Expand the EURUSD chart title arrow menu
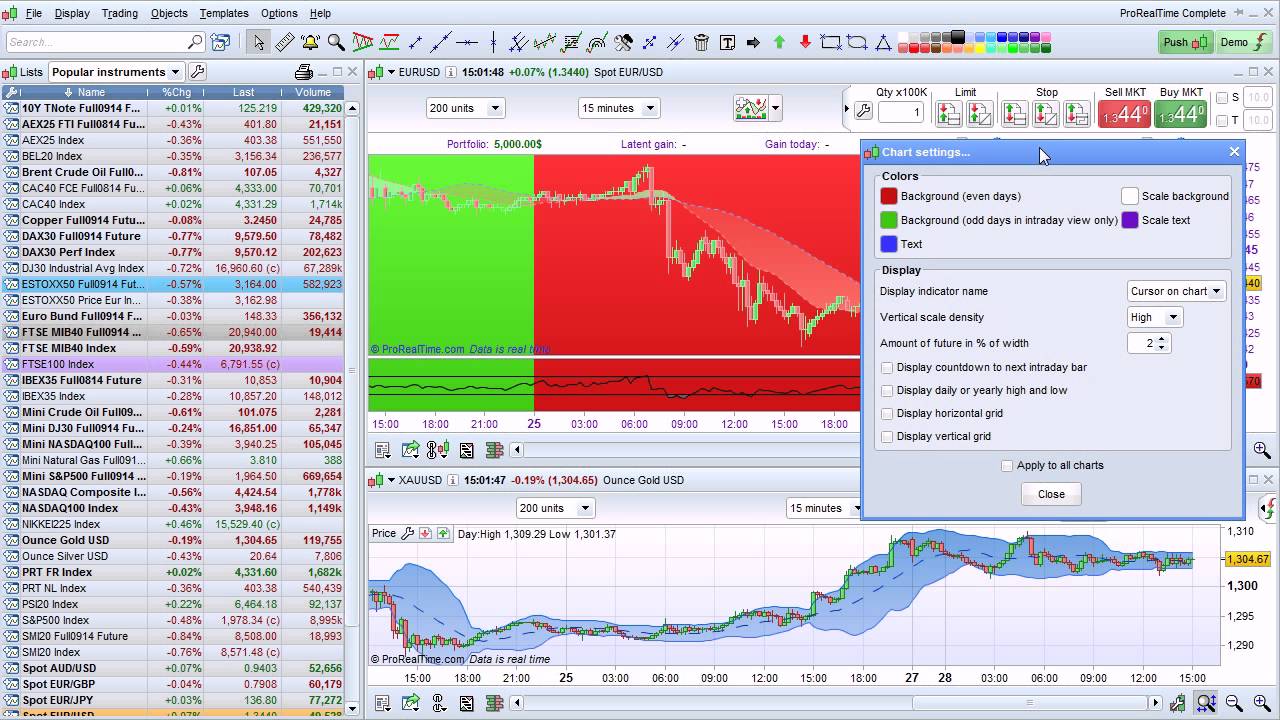 tap(391, 72)
